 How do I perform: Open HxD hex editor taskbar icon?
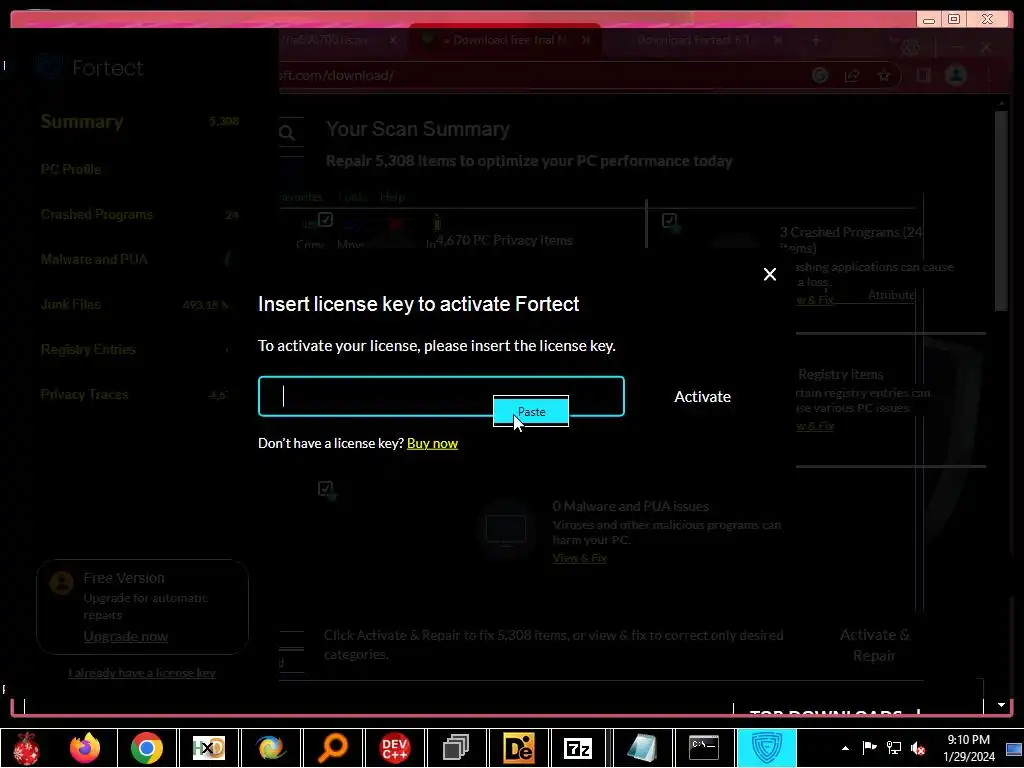pyautogui.click(x=209, y=748)
